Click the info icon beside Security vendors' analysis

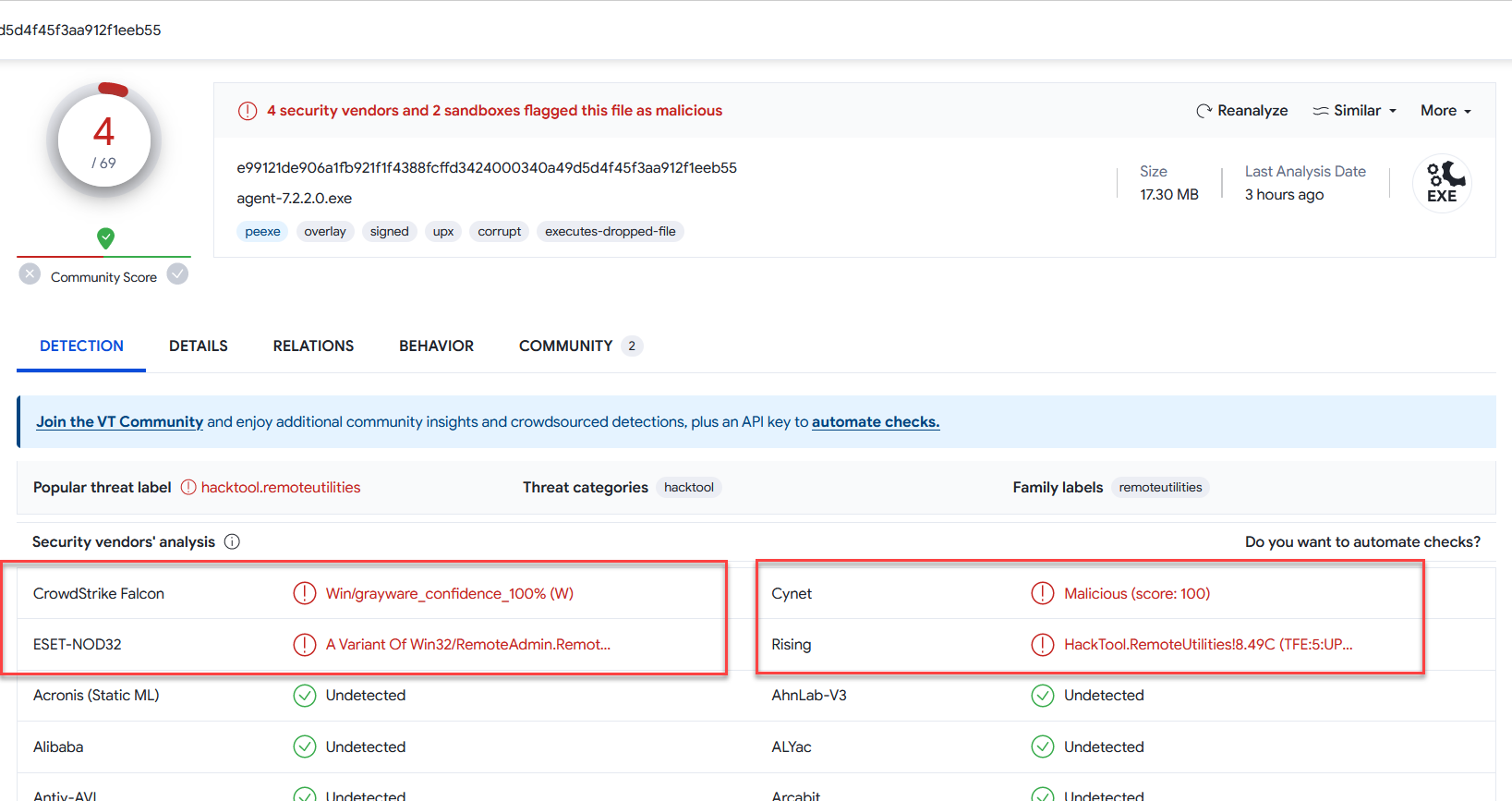tap(232, 541)
